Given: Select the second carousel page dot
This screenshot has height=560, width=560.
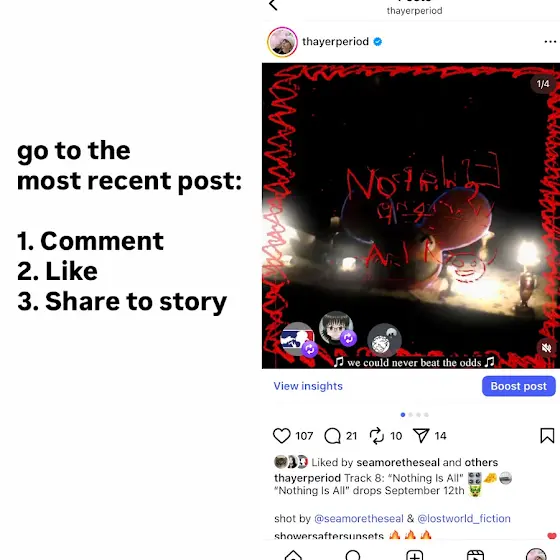Looking at the screenshot, I should pyautogui.click(x=411, y=415).
